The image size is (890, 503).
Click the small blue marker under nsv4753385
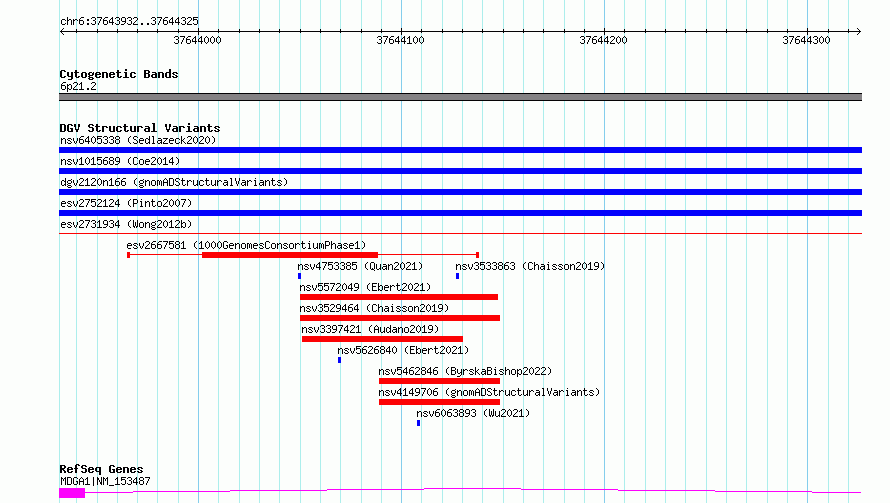[300, 276]
